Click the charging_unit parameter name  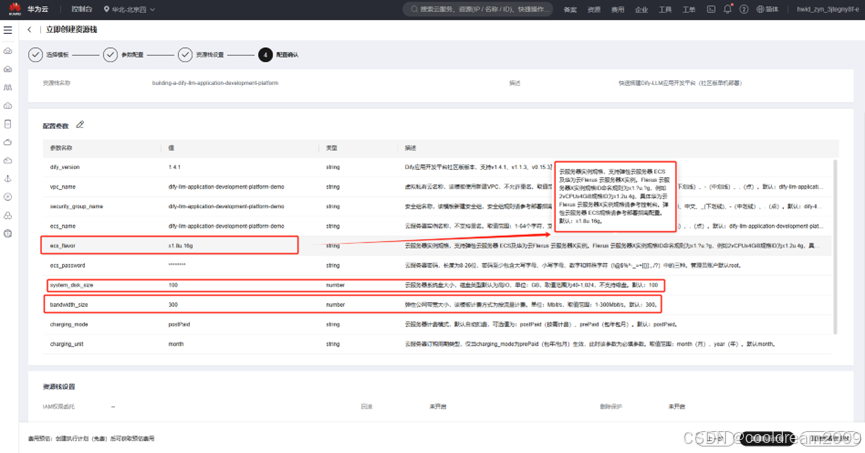[67, 344]
